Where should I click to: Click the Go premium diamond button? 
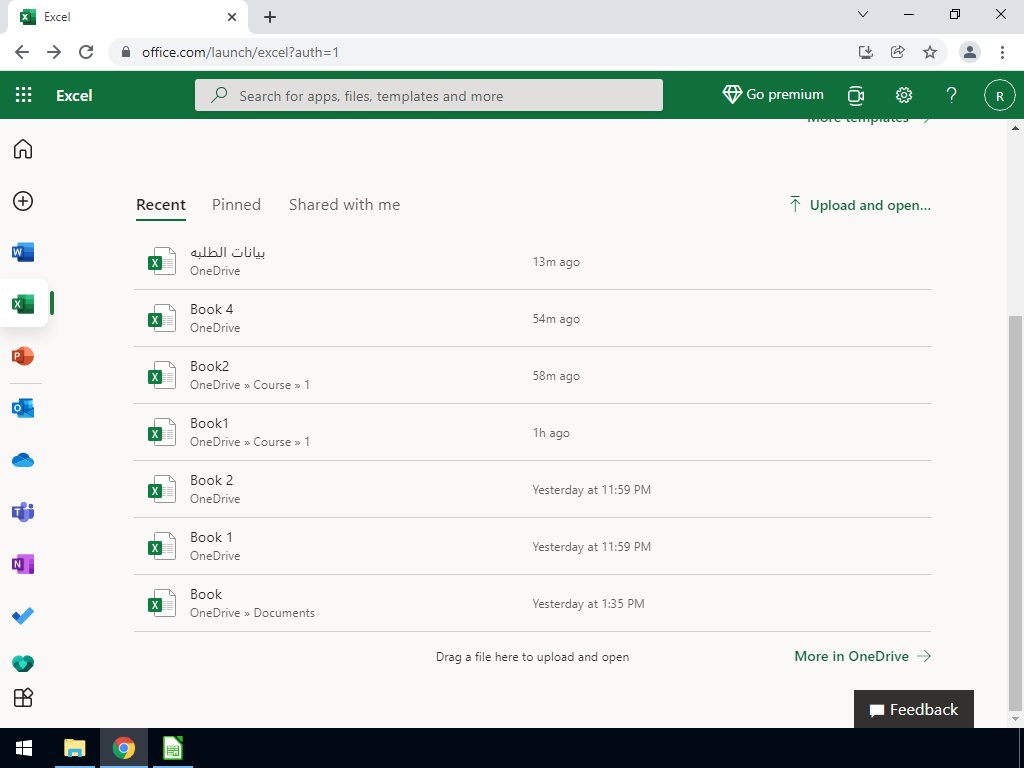pos(773,95)
